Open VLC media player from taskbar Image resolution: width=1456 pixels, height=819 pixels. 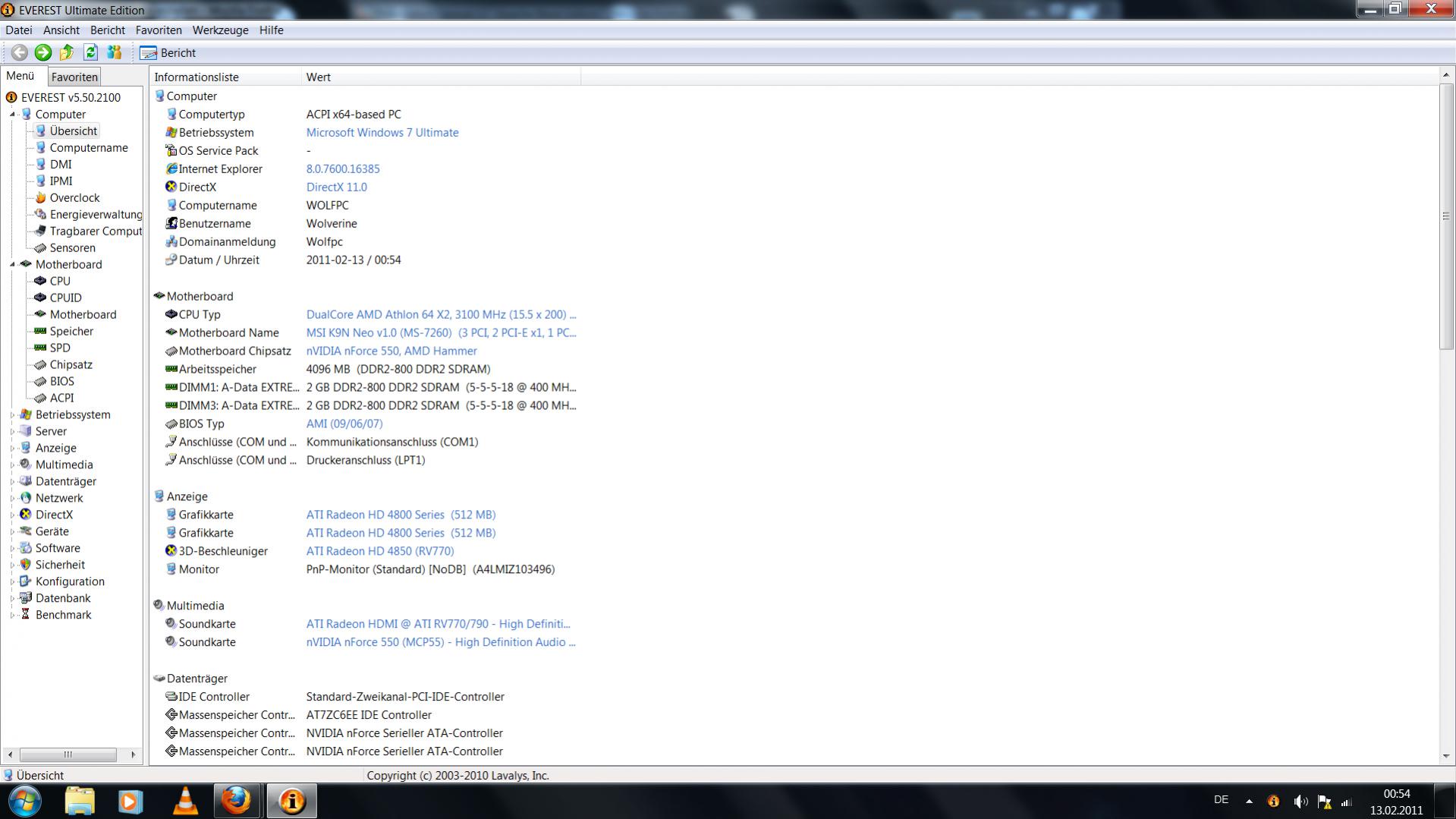(x=185, y=801)
